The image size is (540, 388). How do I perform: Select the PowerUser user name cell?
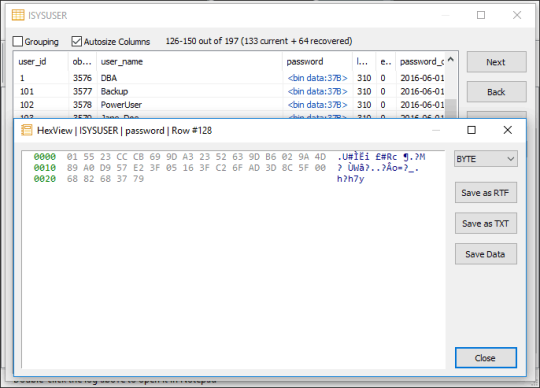click(x=121, y=105)
